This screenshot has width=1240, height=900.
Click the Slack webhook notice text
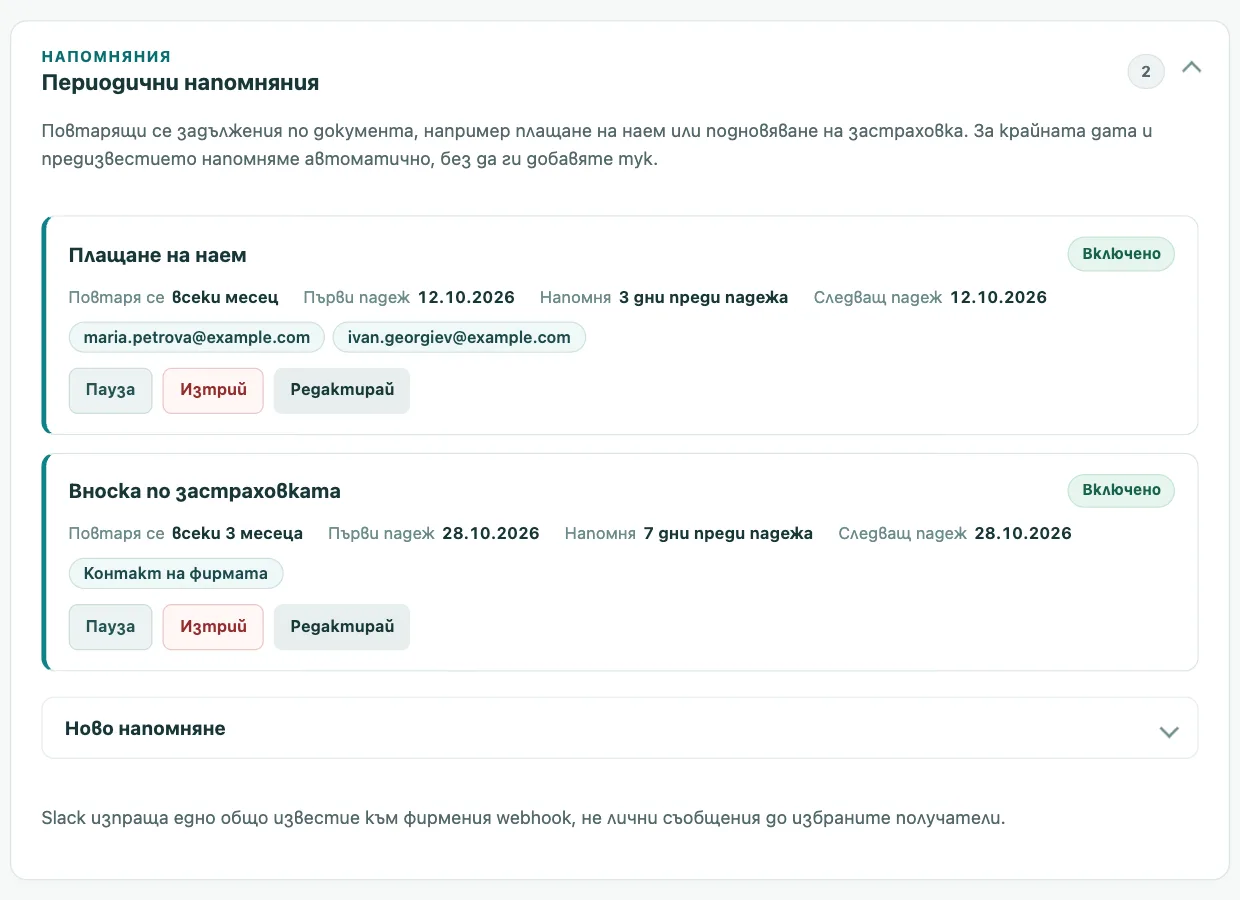tap(523, 818)
